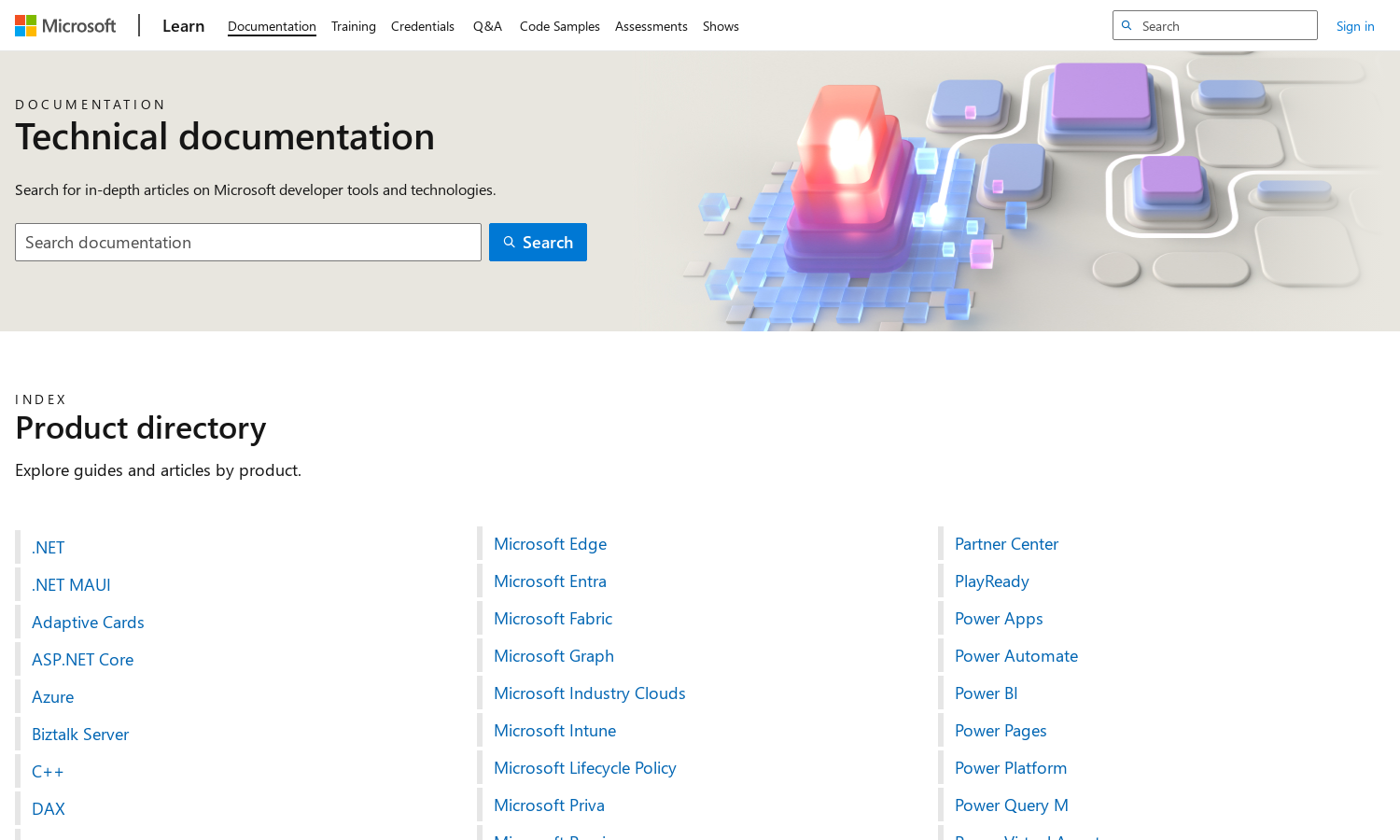Open the Training nav item
Screen dimensions: 1400x840
[x=353, y=26]
